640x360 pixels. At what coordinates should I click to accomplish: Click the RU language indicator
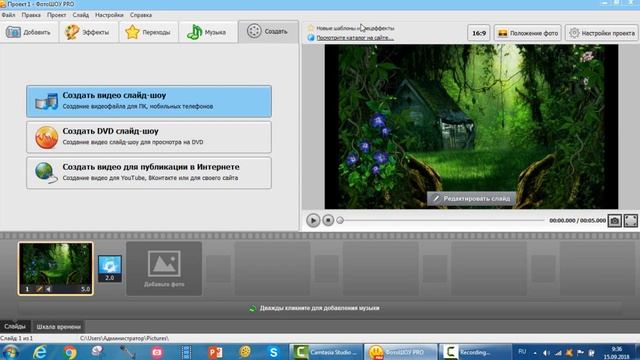click(522, 351)
